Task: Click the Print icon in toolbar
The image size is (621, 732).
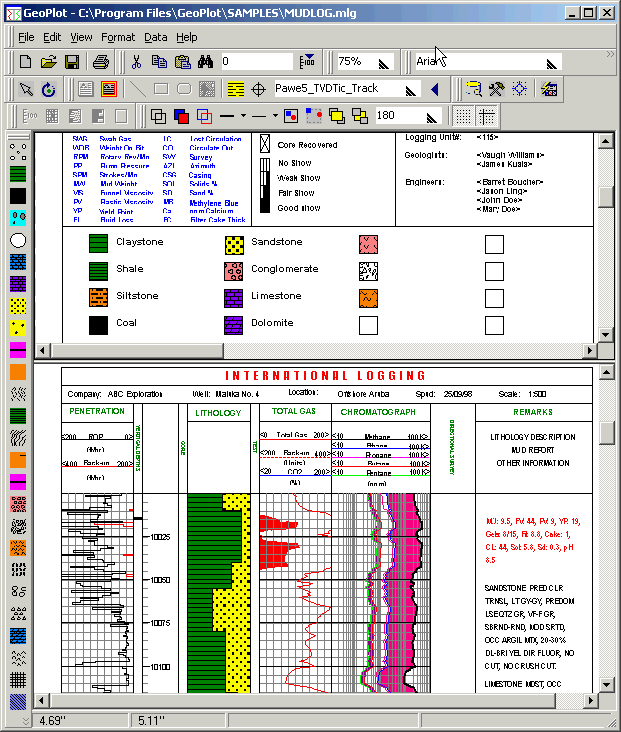Action: (101, 62)
